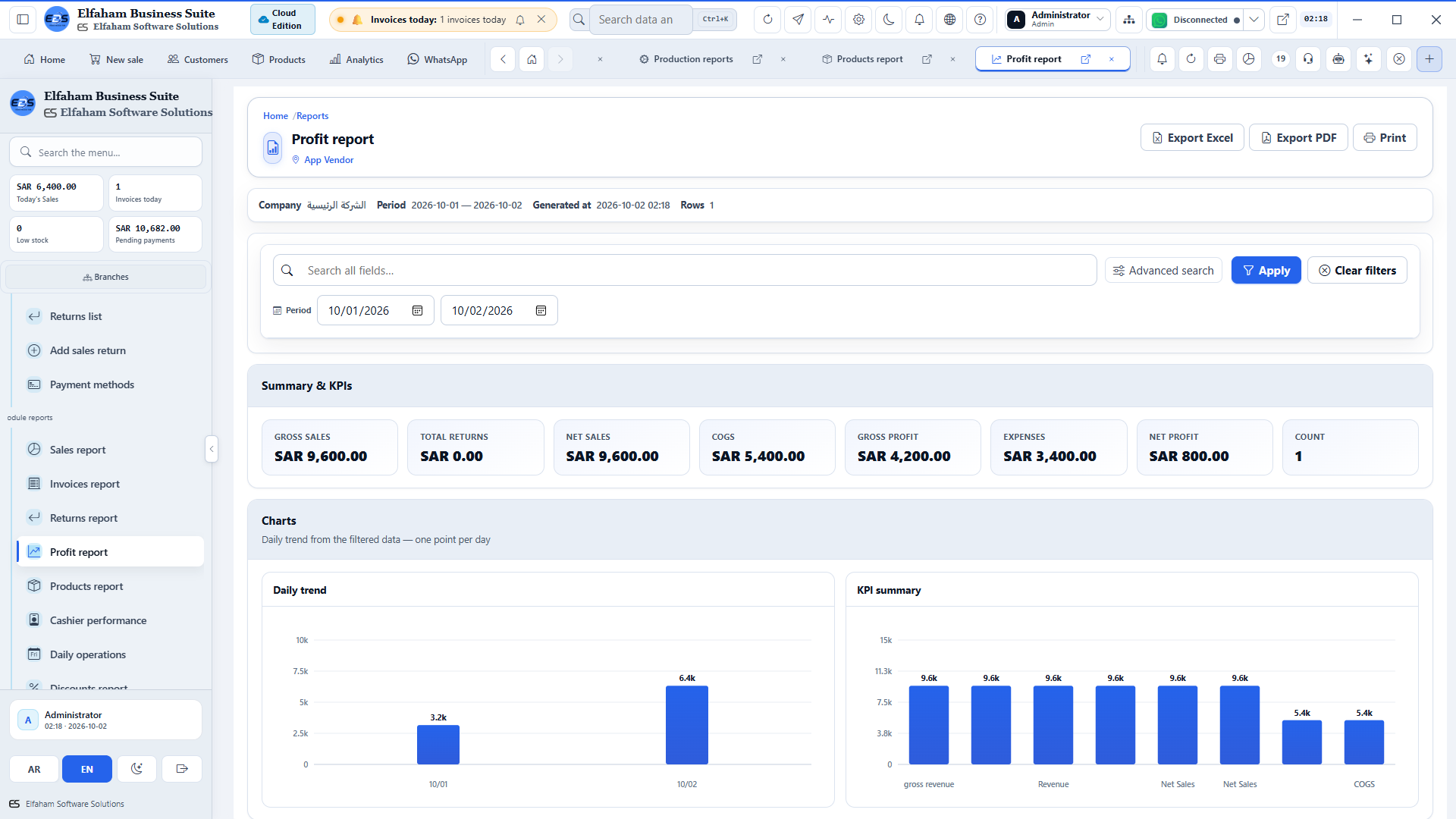
Task: Open the end date calendar picker
Action: [x=541, y=311]
